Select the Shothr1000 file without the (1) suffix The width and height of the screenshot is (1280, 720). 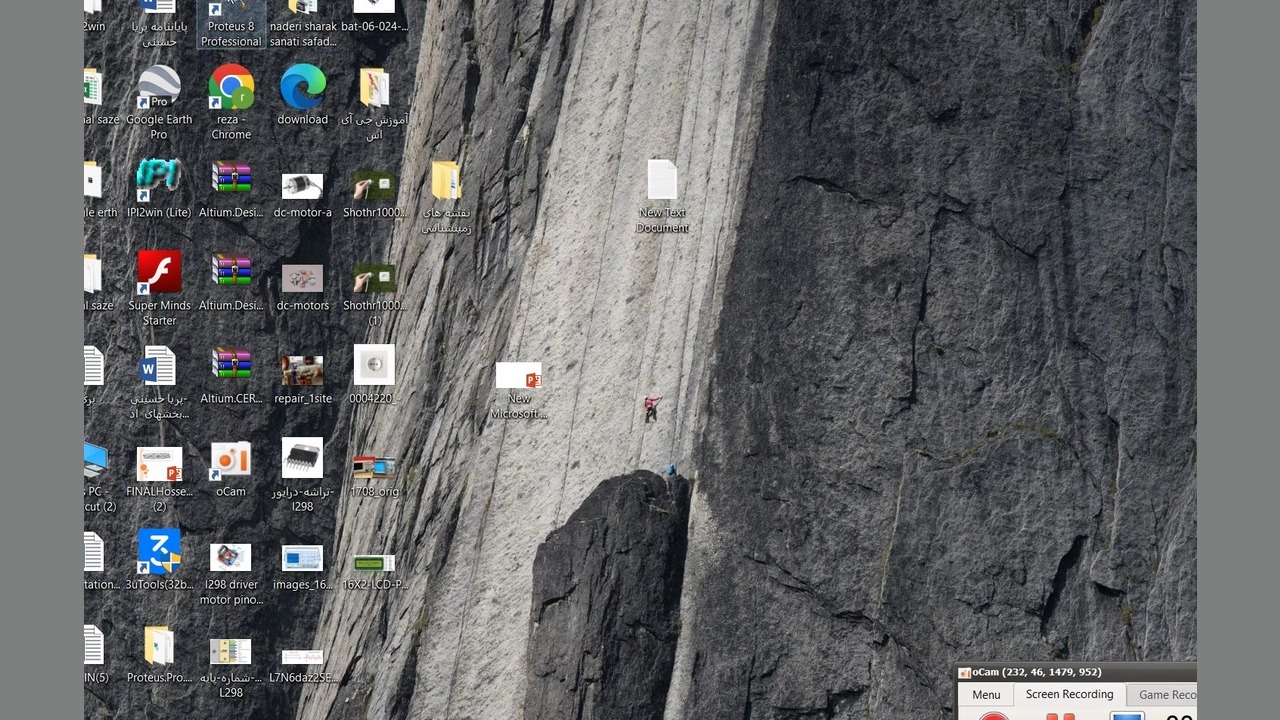click(x=374, y=193)
